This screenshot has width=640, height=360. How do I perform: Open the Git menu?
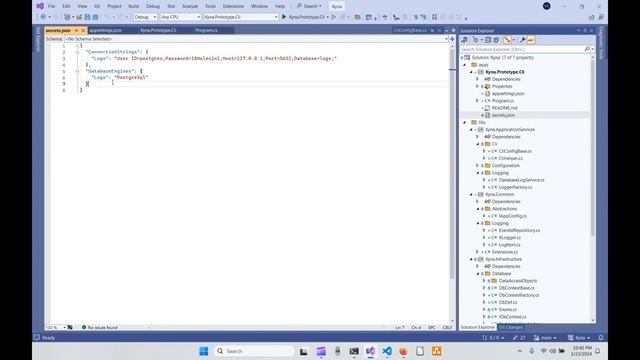pyautogui.click(x=97, y=6)
